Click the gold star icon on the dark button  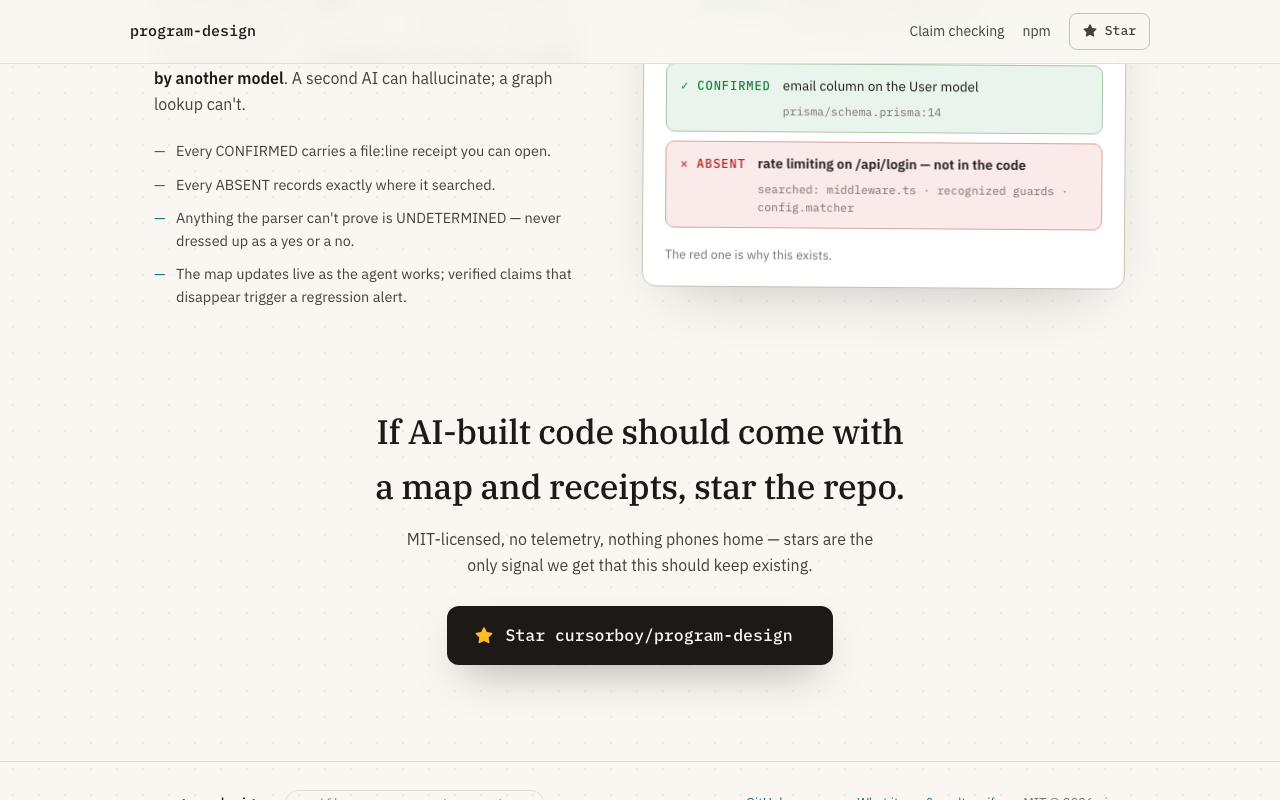[484, 635]
